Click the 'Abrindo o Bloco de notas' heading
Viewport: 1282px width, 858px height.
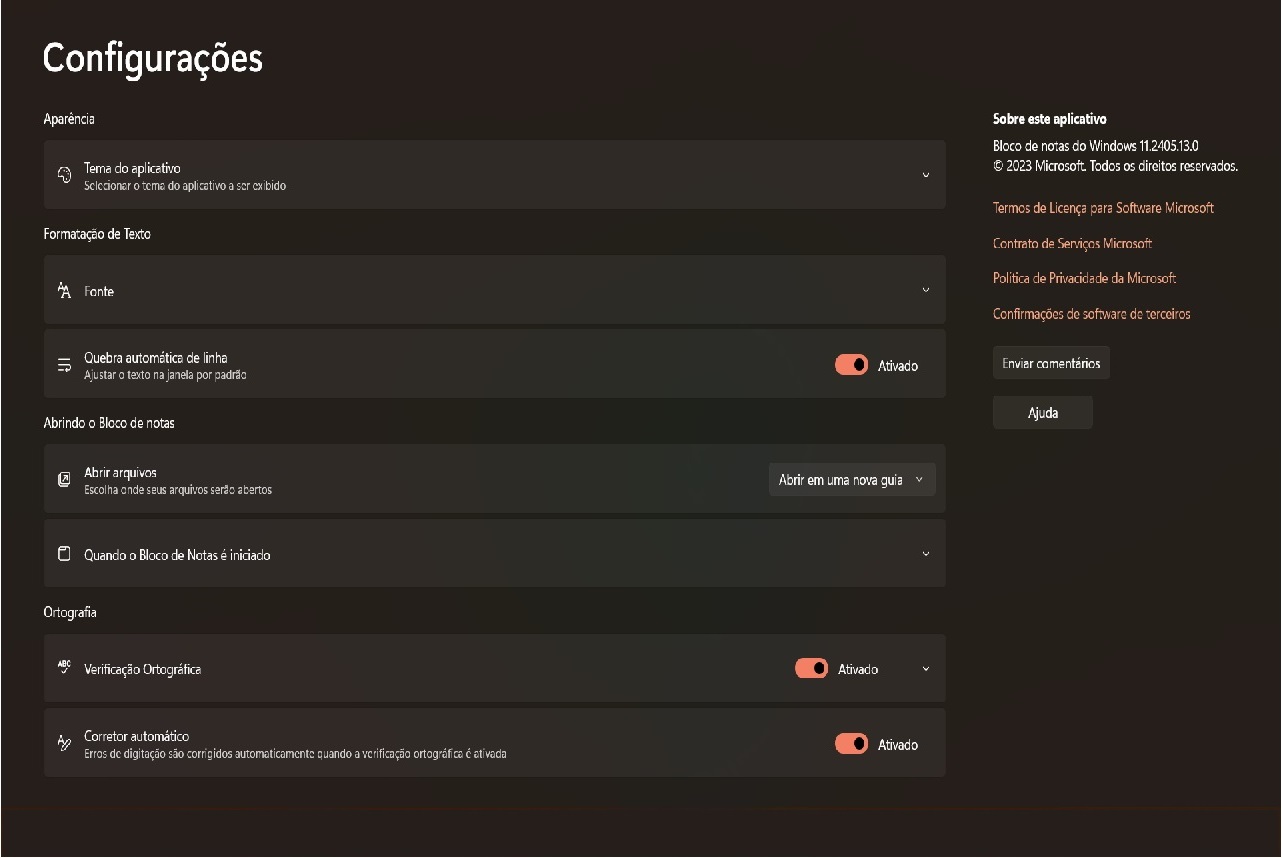click(109, 423)
